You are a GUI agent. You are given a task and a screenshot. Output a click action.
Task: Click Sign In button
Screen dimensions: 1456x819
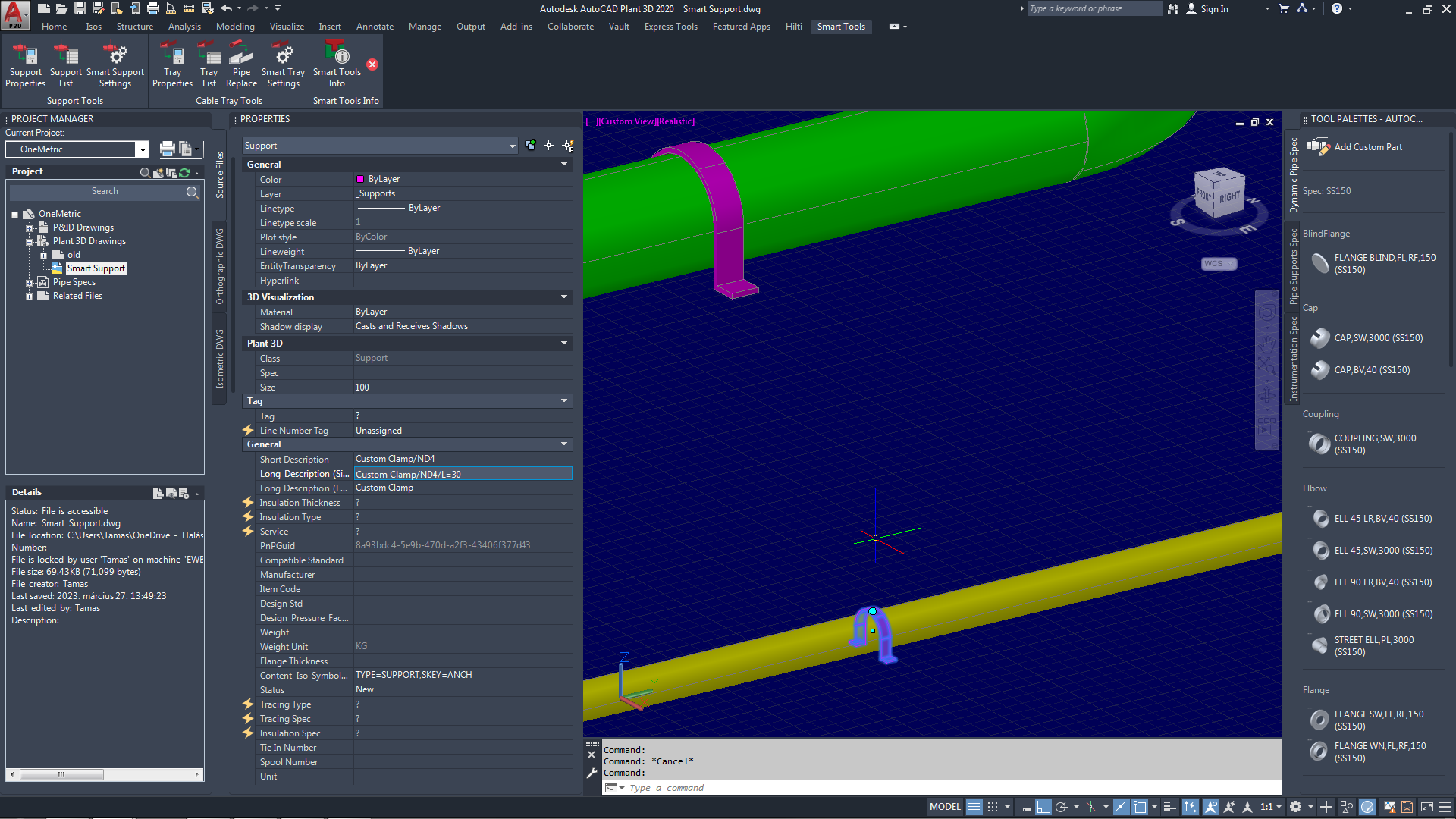[1213, 9]
